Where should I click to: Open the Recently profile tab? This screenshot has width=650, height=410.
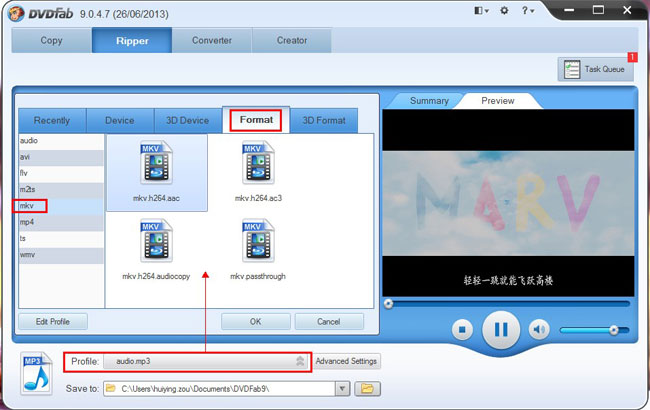pyautogui.click(x=52, y=121)
